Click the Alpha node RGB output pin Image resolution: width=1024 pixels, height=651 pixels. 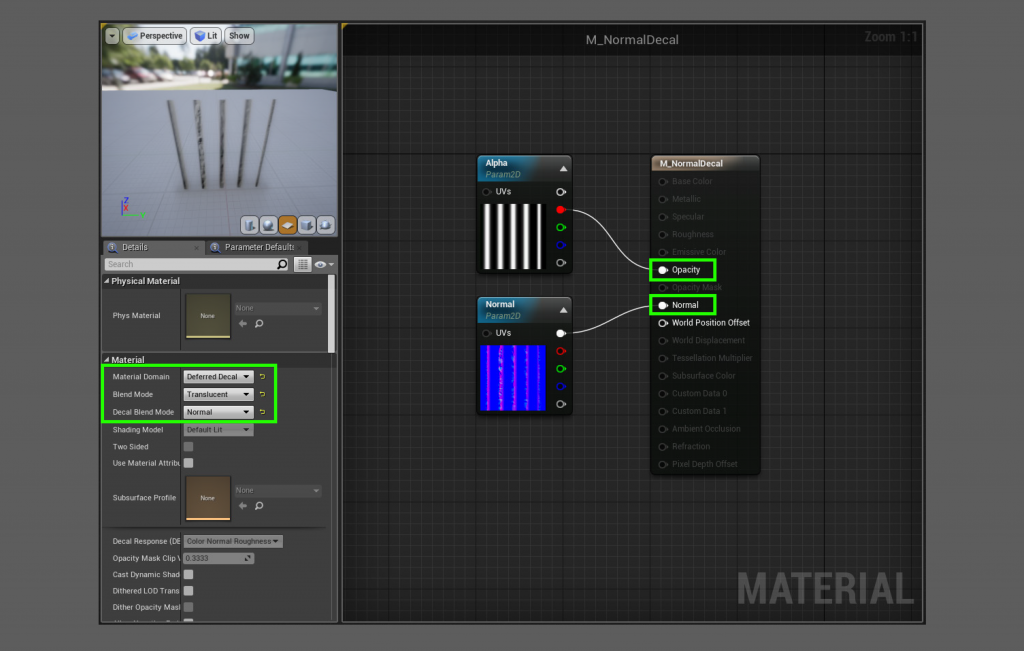pos(560,192)
